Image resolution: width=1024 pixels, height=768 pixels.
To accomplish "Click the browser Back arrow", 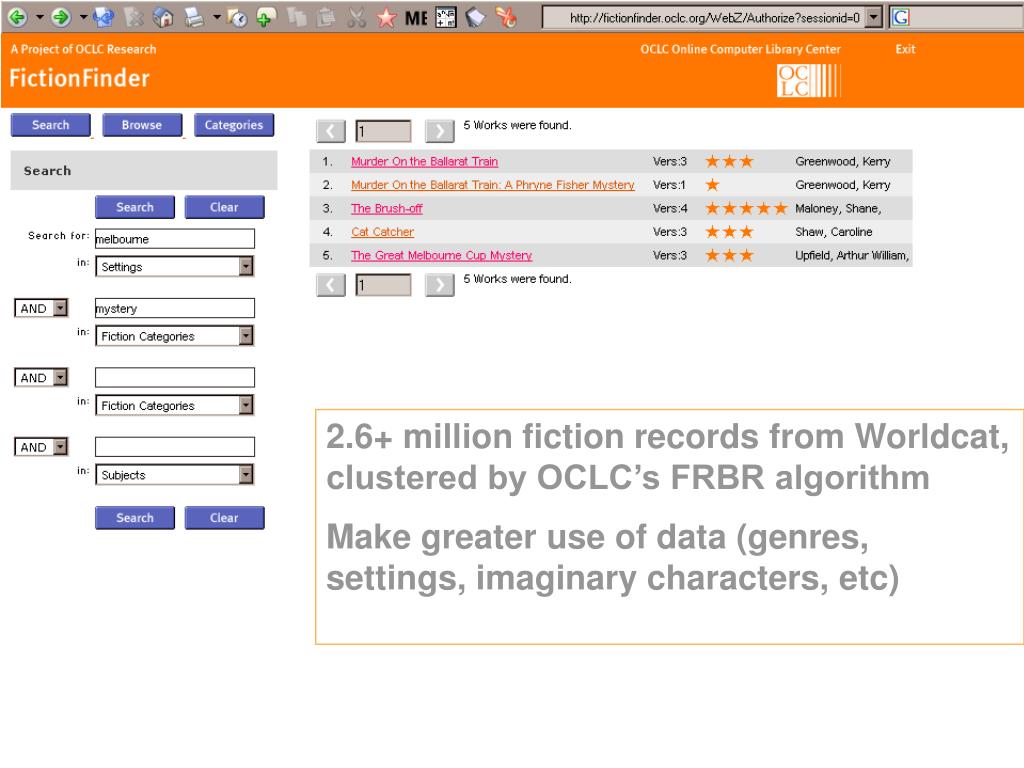I will click(x=18, y=17).
